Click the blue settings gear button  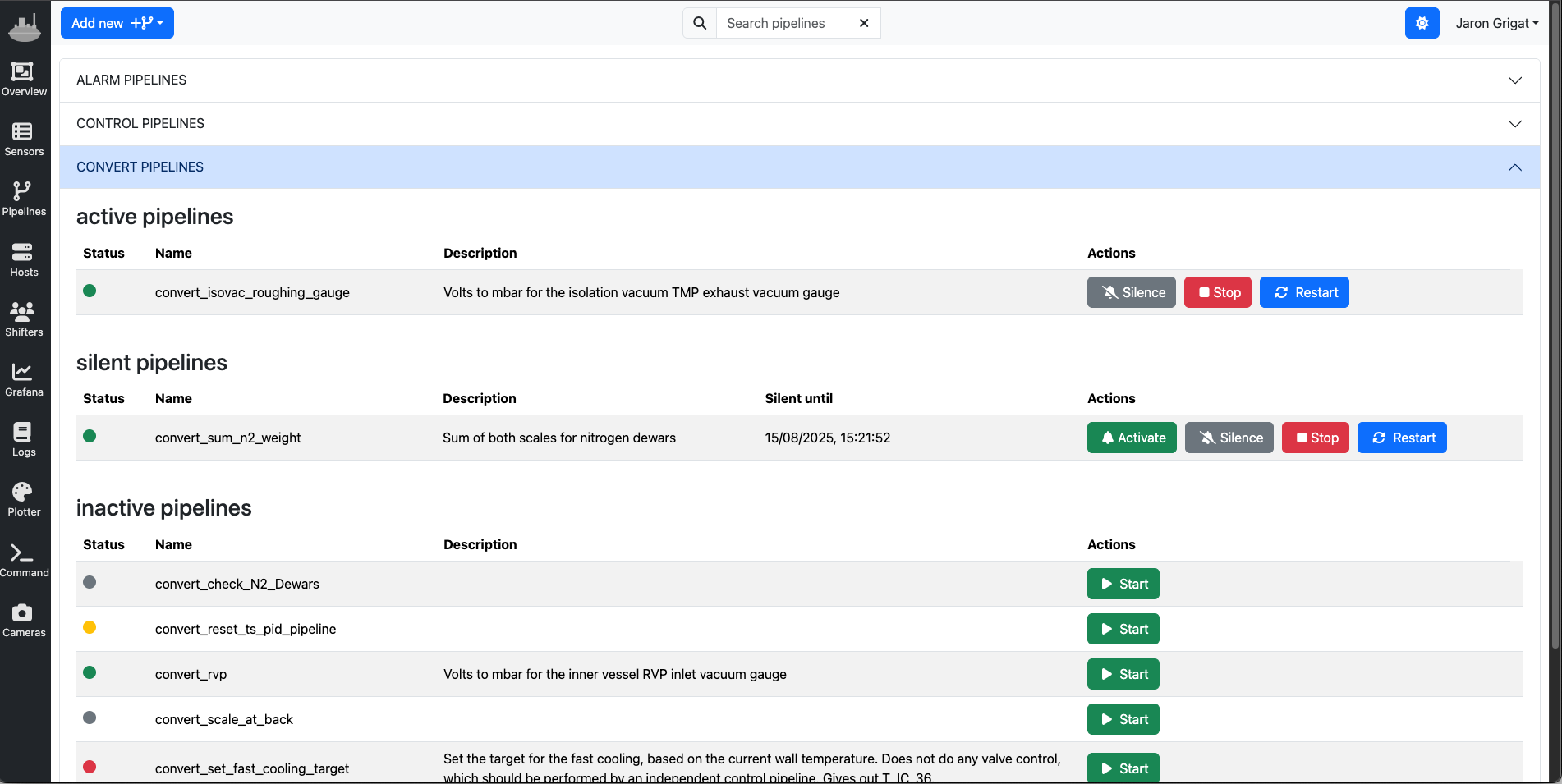[x=1422, y=23]
